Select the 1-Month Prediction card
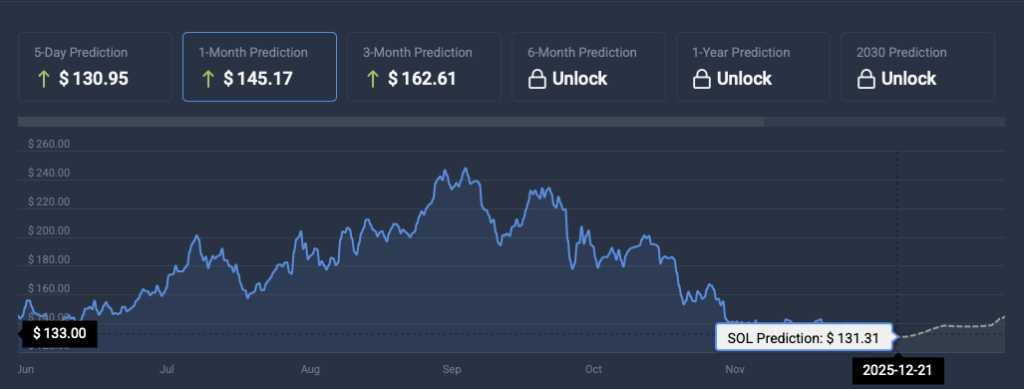This screenshot has width=1024, height=389. (260, 67)
